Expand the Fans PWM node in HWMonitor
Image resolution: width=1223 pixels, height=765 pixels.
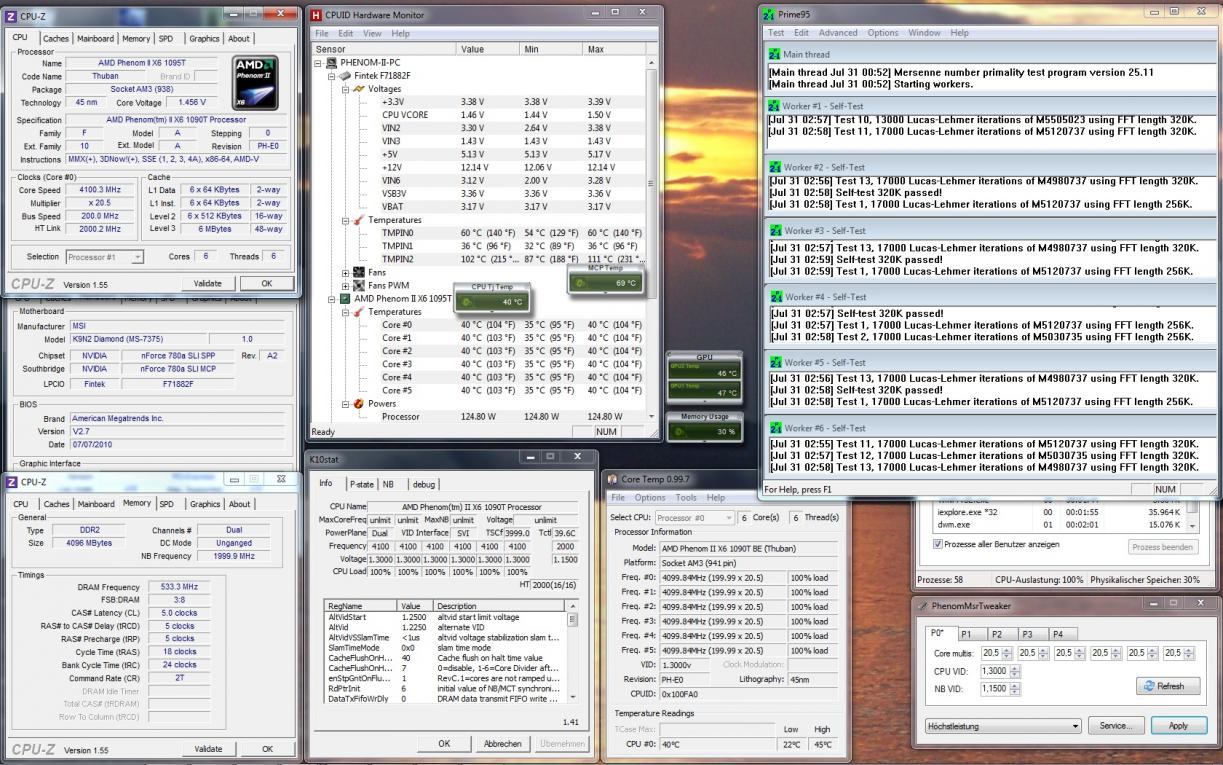345,285
